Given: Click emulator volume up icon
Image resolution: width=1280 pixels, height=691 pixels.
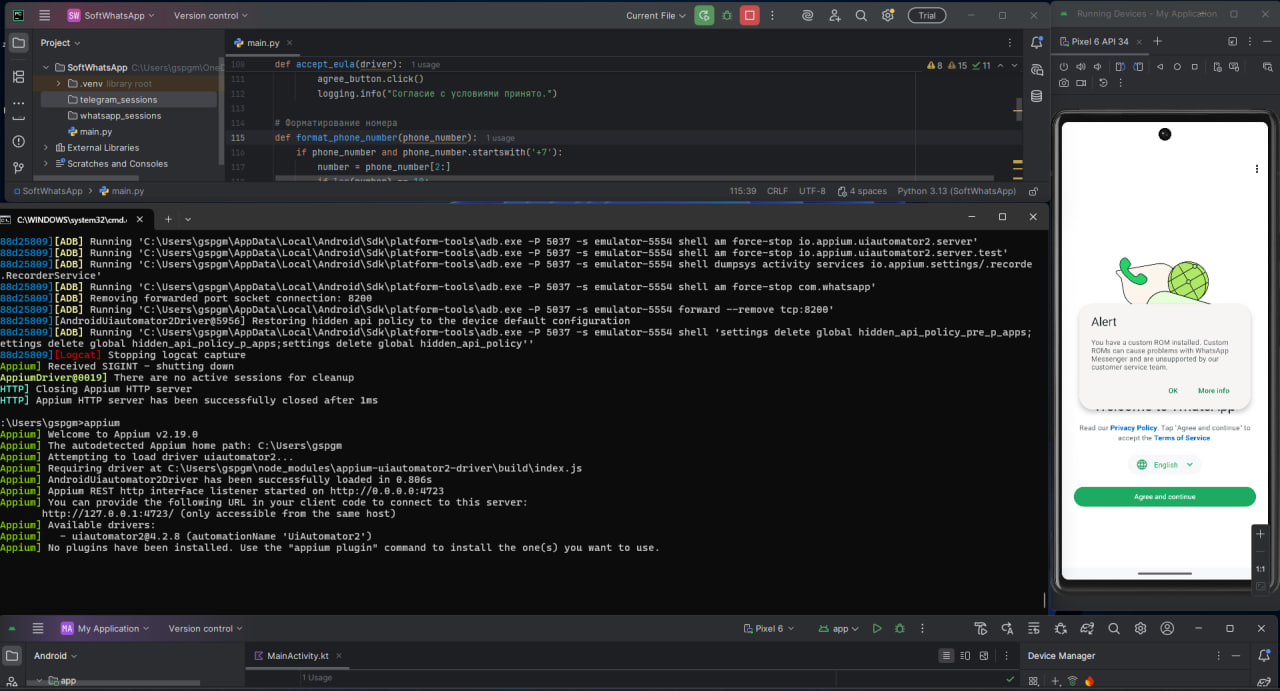Looking at the screenshot, I should [1081, 67].
